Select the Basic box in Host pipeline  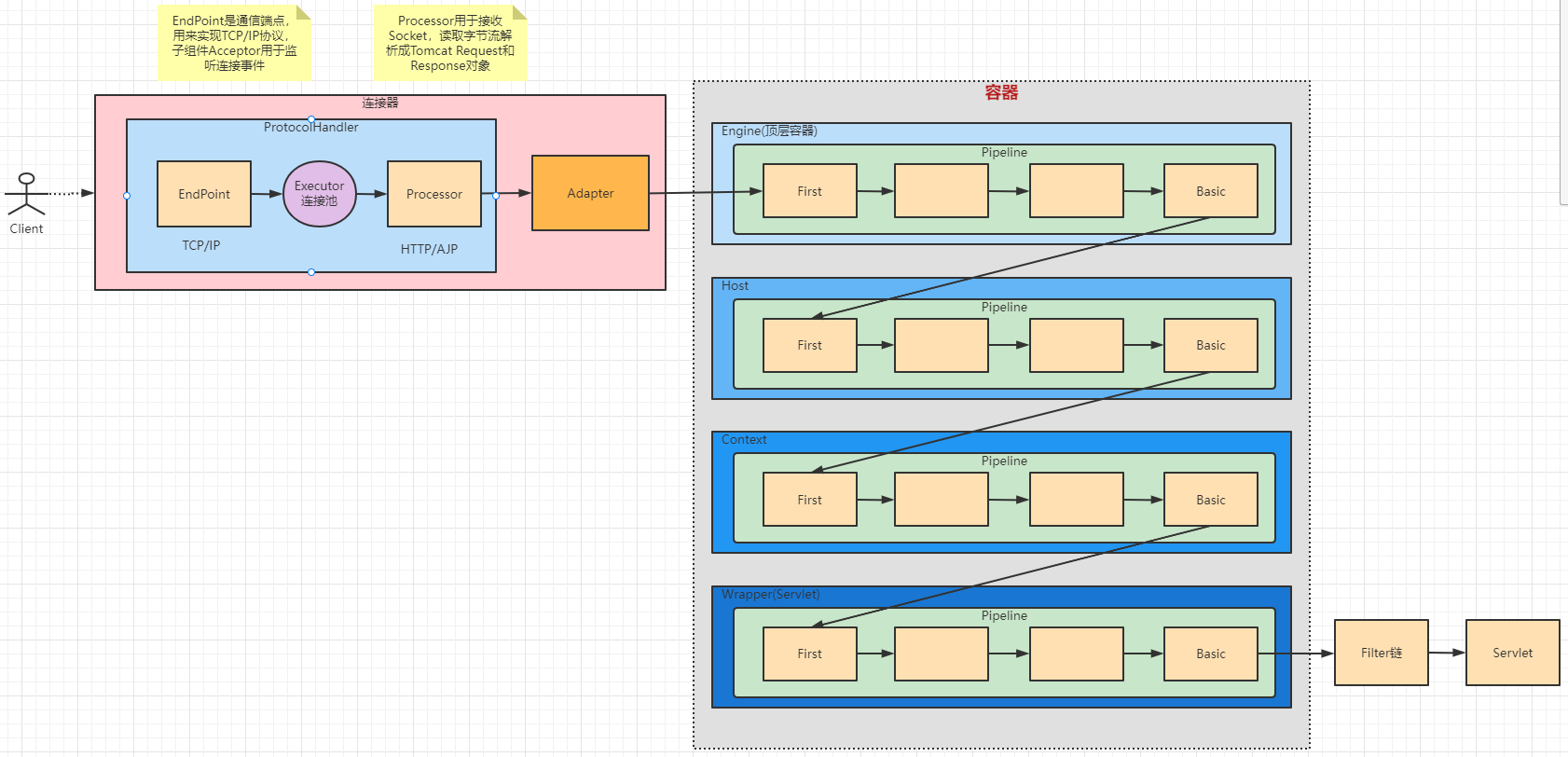1211,346
